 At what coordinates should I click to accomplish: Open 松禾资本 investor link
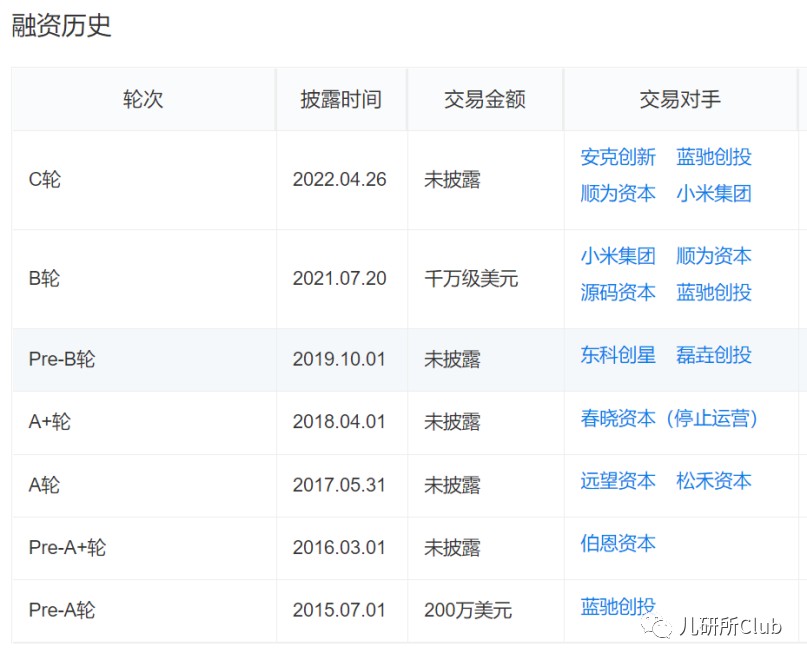(714, 481)
